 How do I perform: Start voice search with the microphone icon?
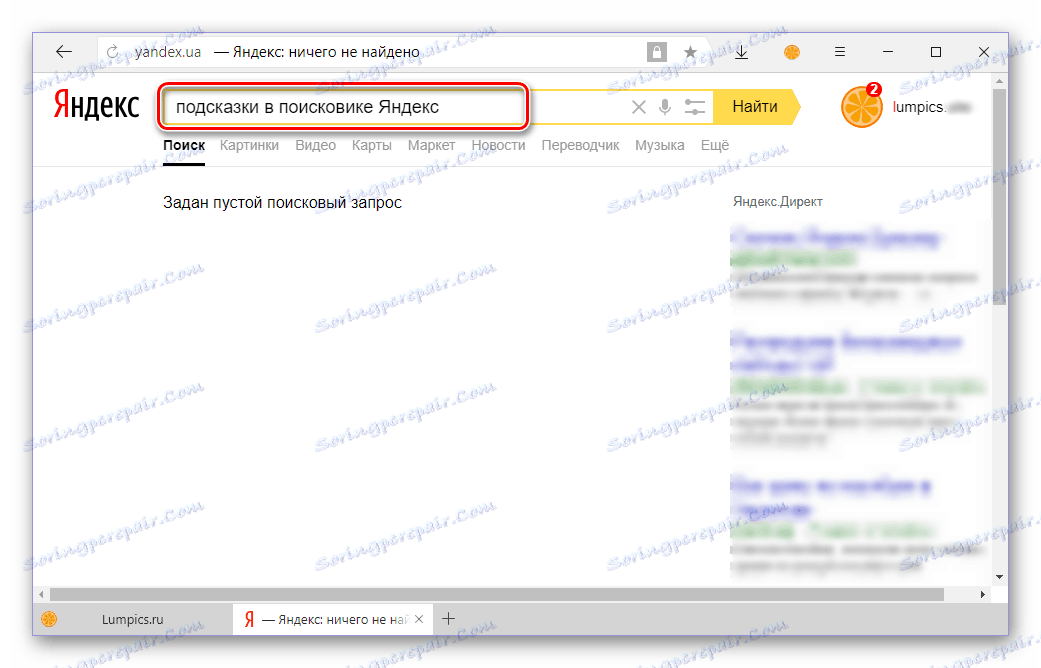[665, 107]
